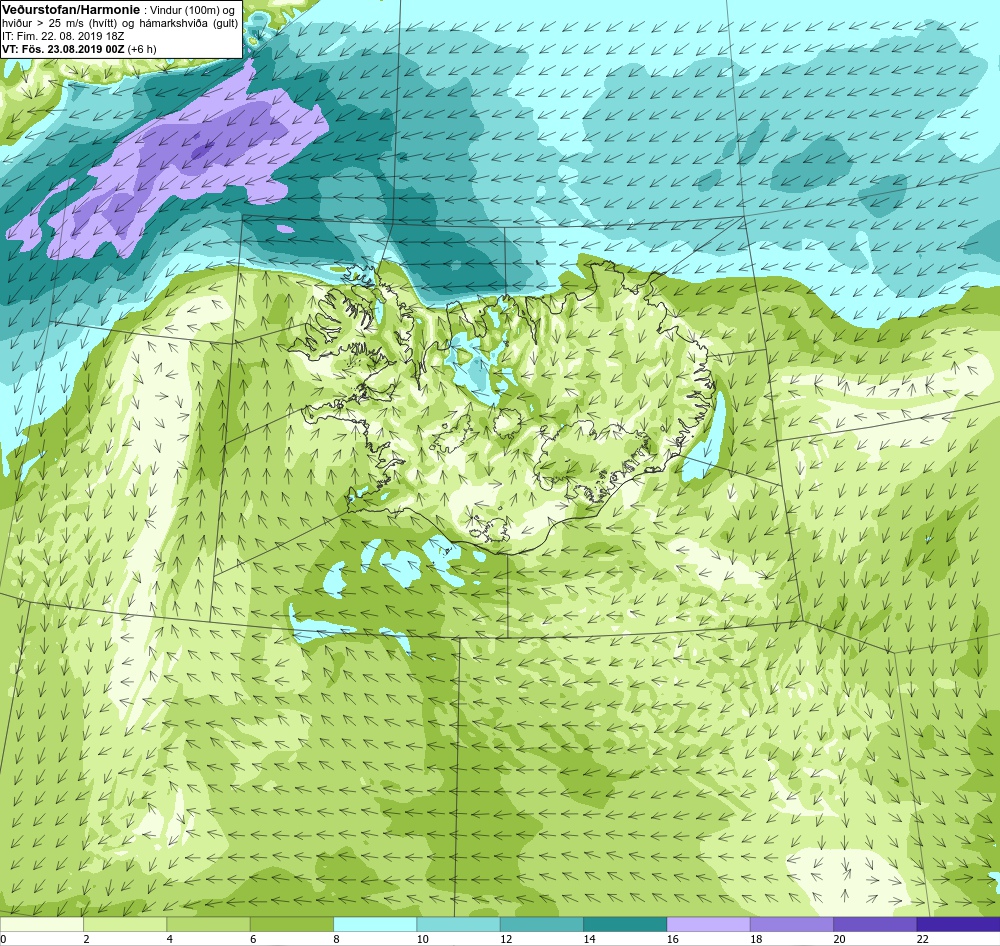Click the 20–22 m/s violet legend swatch
The height and width of the screenshot is (946, 1000).
click(875, 924)
